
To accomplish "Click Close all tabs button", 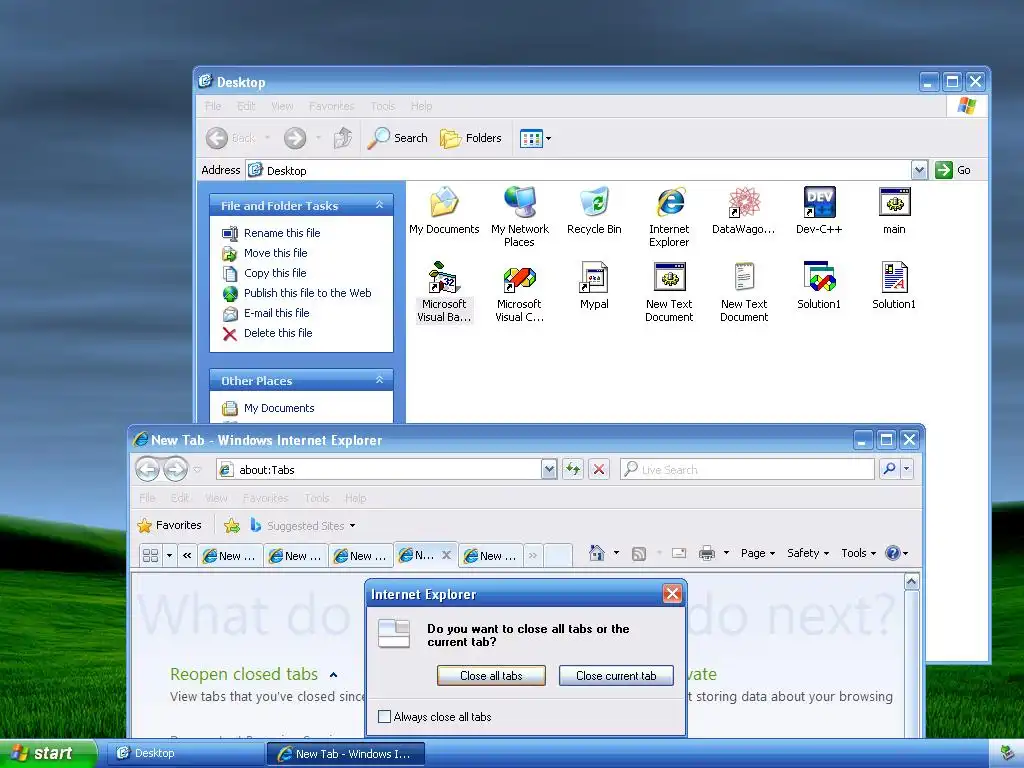I will [491, 676].
